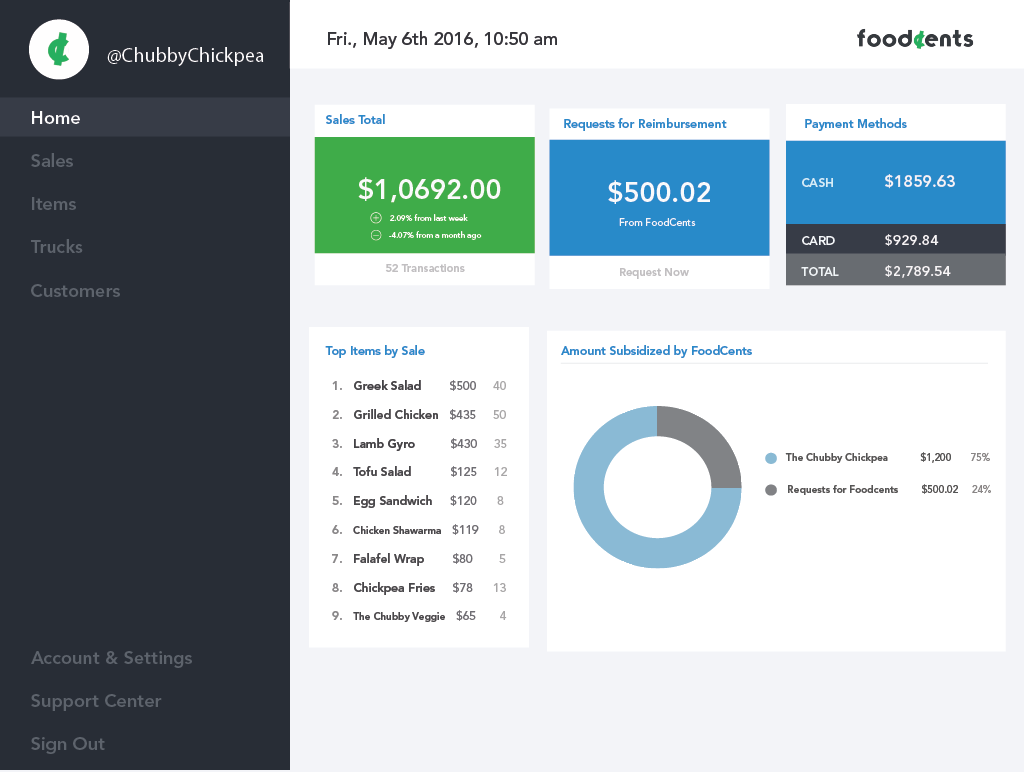Select the blue Chubby Chickpea legend dot
The image size is (1024, 772).
click(771, 458)
